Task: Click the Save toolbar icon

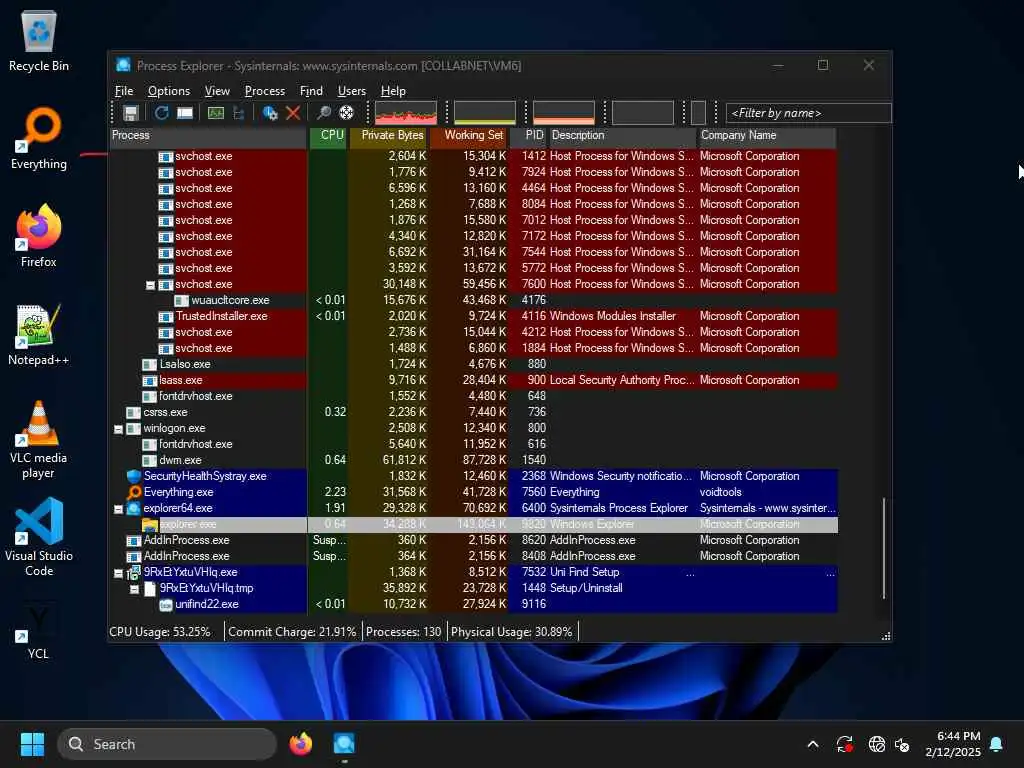Action: click(x=131, y=113)
